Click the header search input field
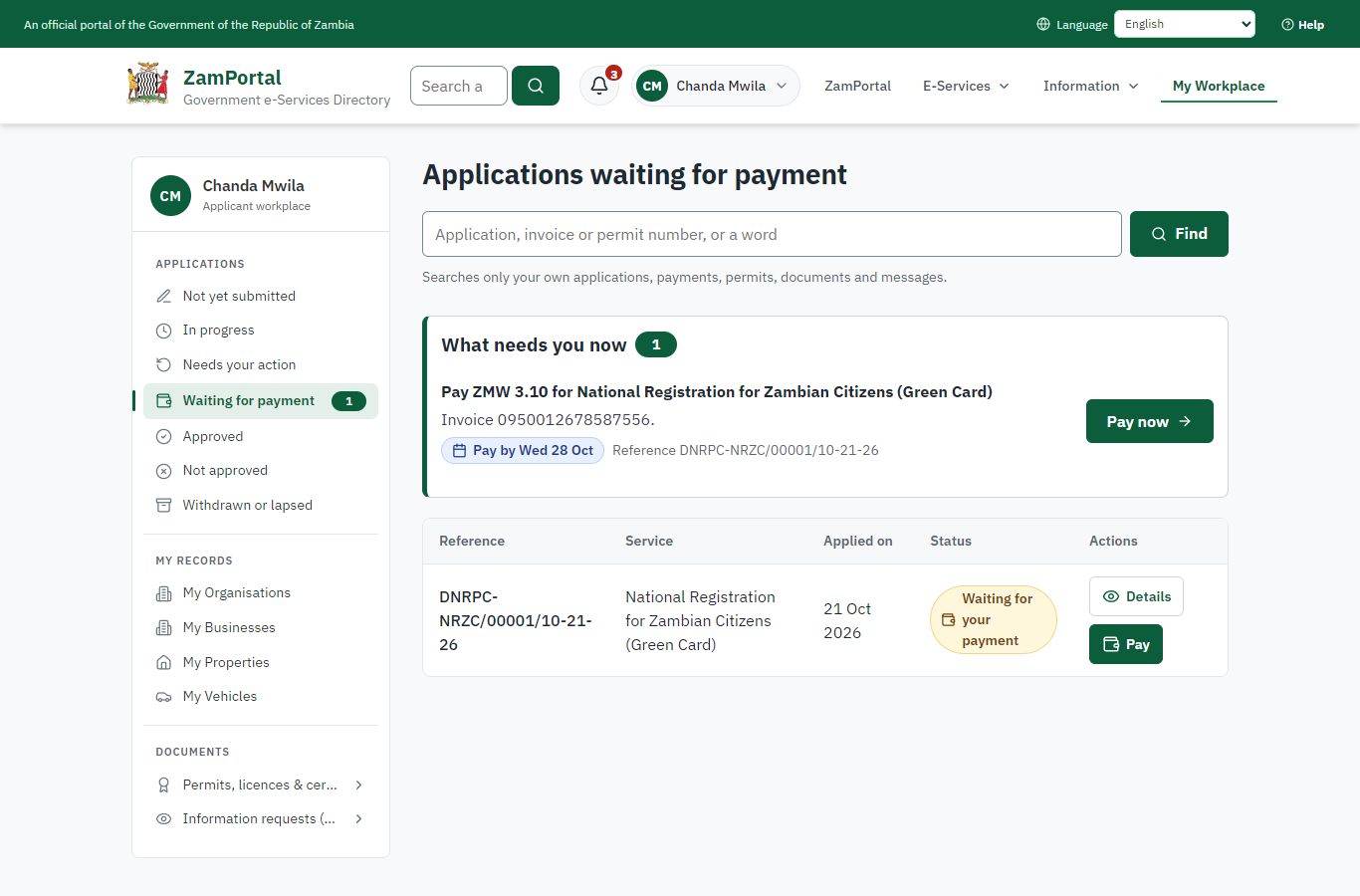Screen dimensions: 1360x896 (x=459, y=86)
